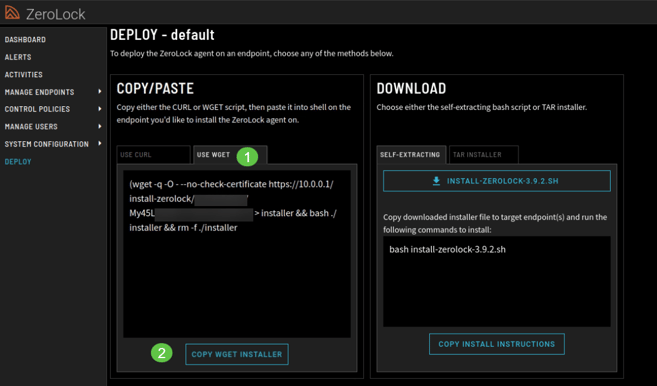Select Manage Endpoints menu item

tap(39, 92)
